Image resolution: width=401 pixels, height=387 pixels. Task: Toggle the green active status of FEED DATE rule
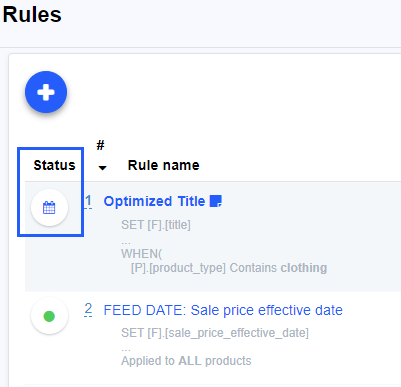pos(49,316)
